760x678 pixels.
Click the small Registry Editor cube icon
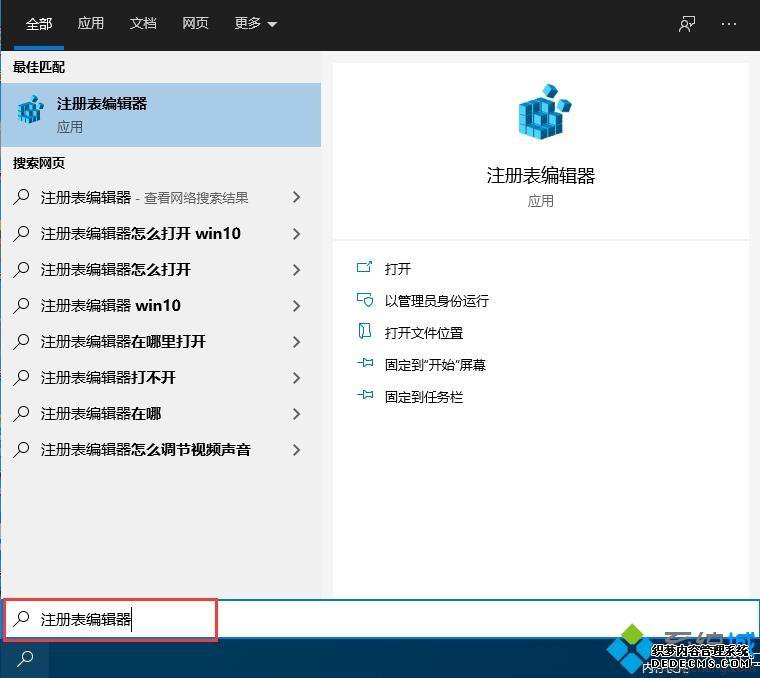click(31, 110)
